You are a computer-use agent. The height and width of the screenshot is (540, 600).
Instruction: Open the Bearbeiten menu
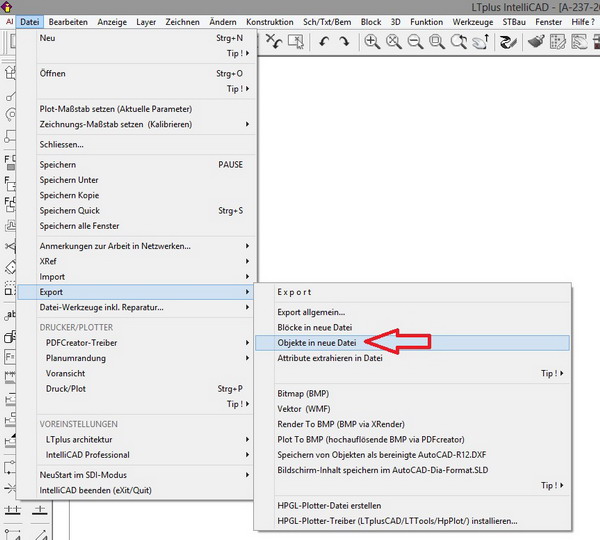pyautogui.click(x=68, y=22)
